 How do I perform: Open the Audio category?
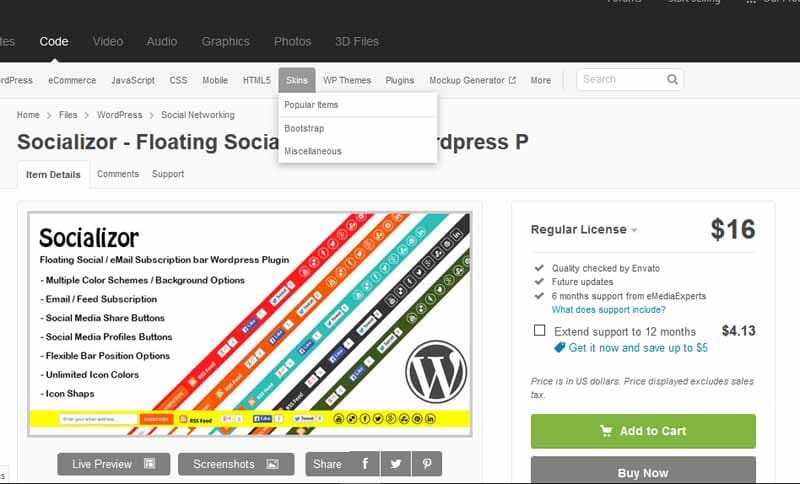[162, 41]
